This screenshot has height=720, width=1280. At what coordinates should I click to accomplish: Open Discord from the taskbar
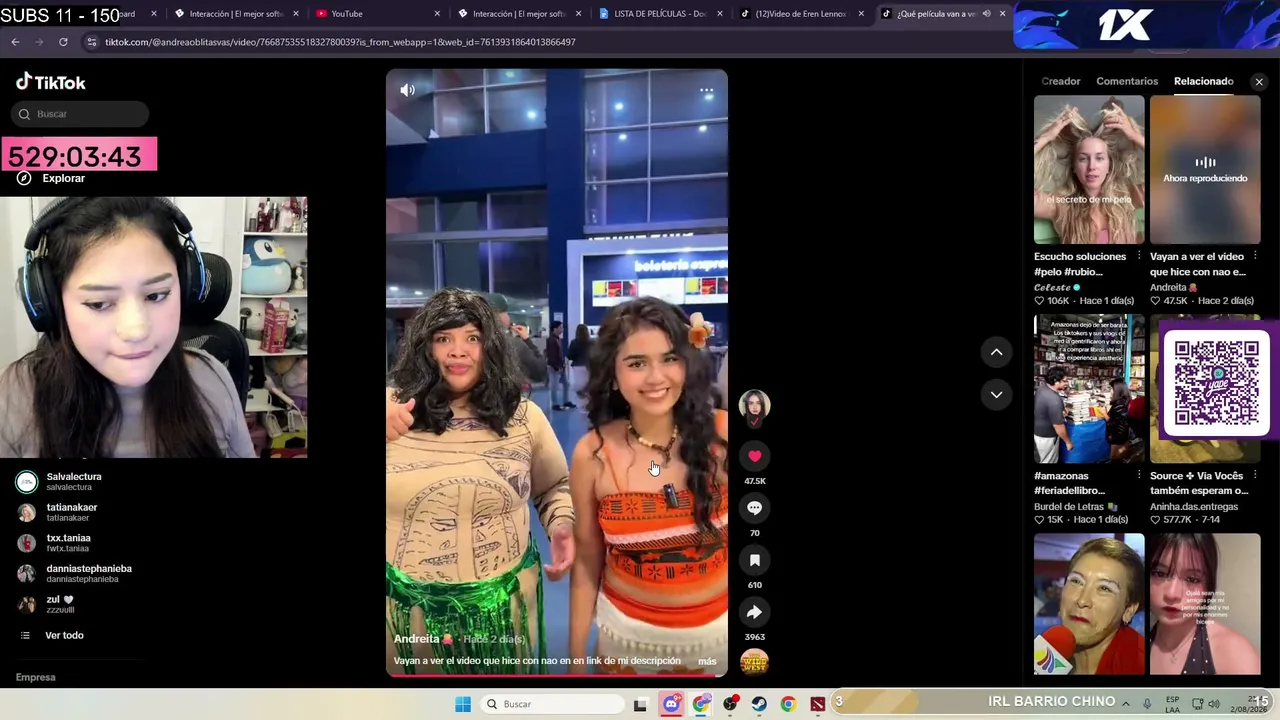coord(671,704)
